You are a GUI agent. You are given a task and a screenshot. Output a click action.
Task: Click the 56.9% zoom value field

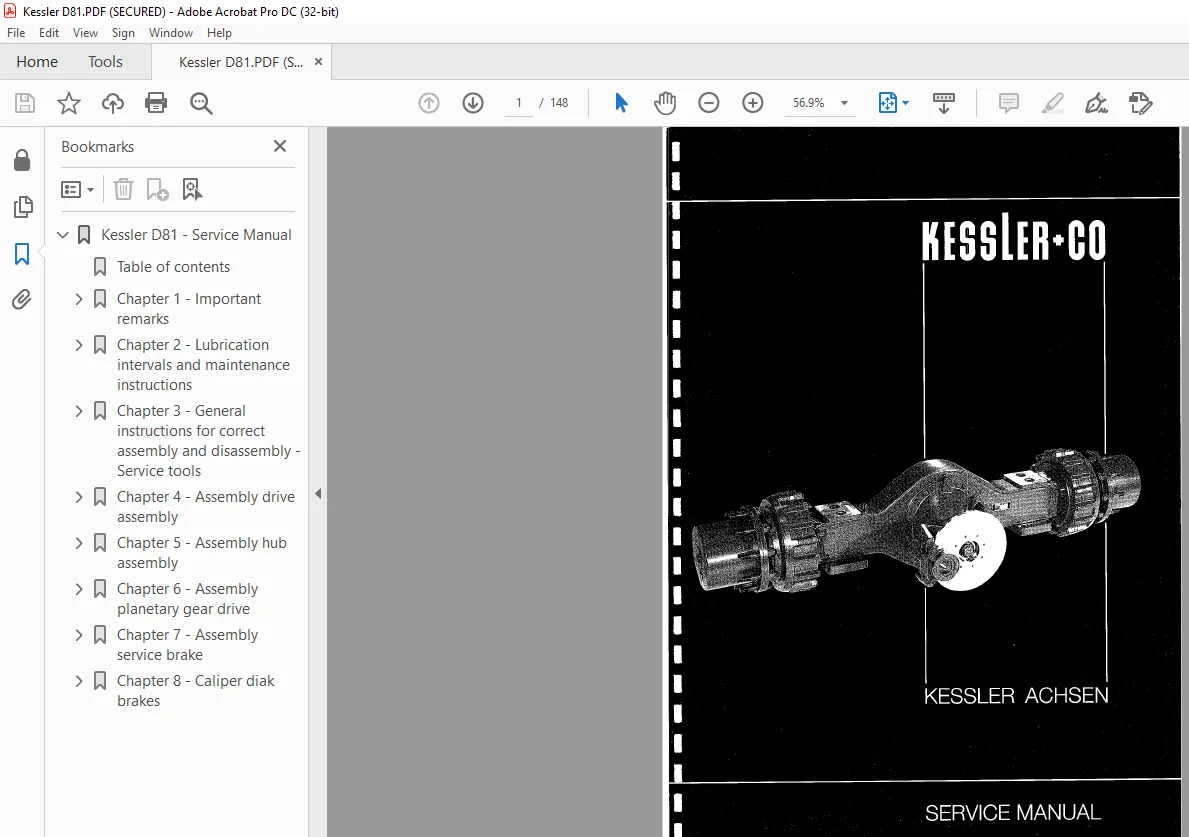[808, 103]
